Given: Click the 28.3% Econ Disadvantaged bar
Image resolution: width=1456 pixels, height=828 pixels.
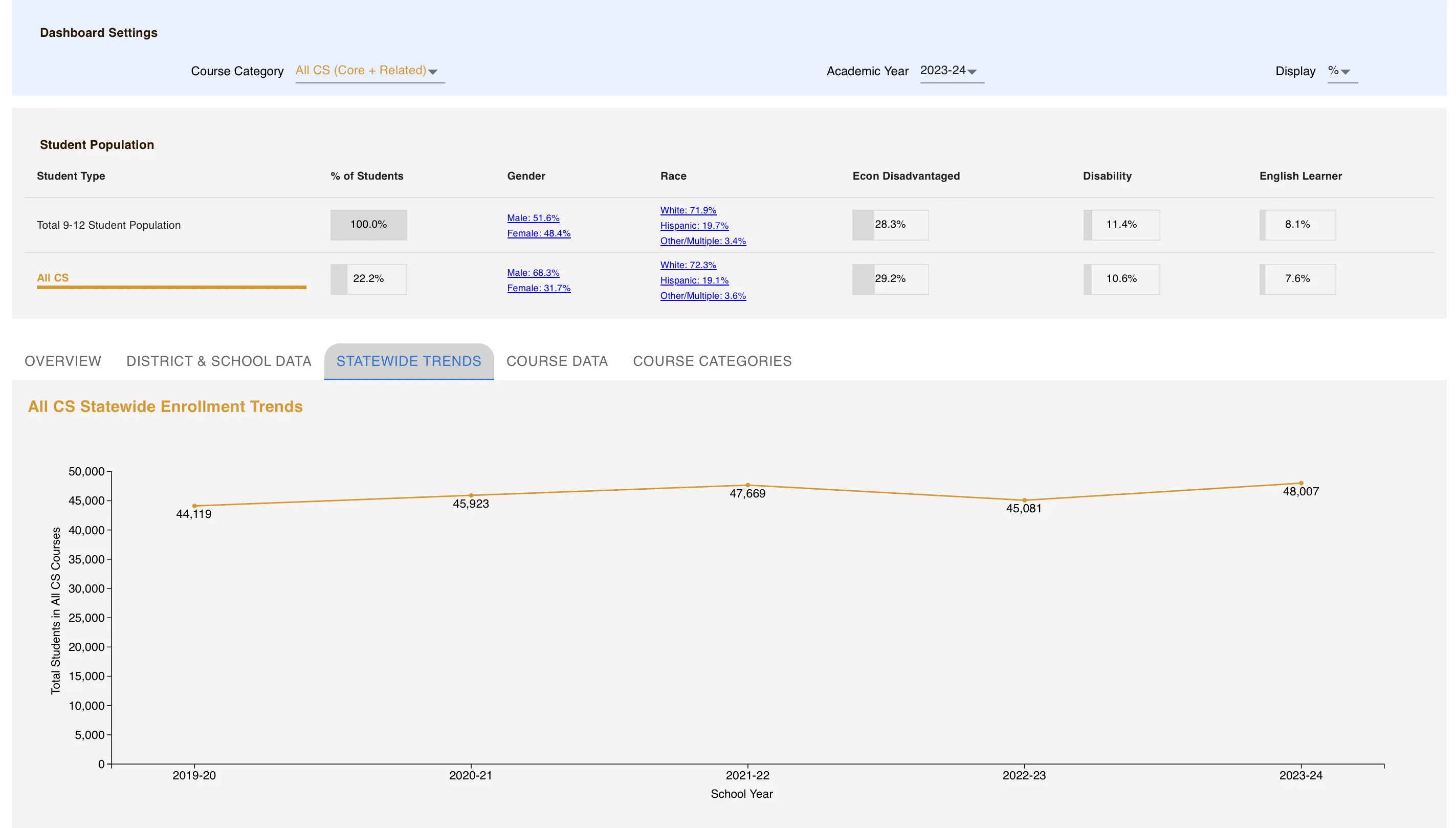Looking at the screenshot, I should coord(890,225).
